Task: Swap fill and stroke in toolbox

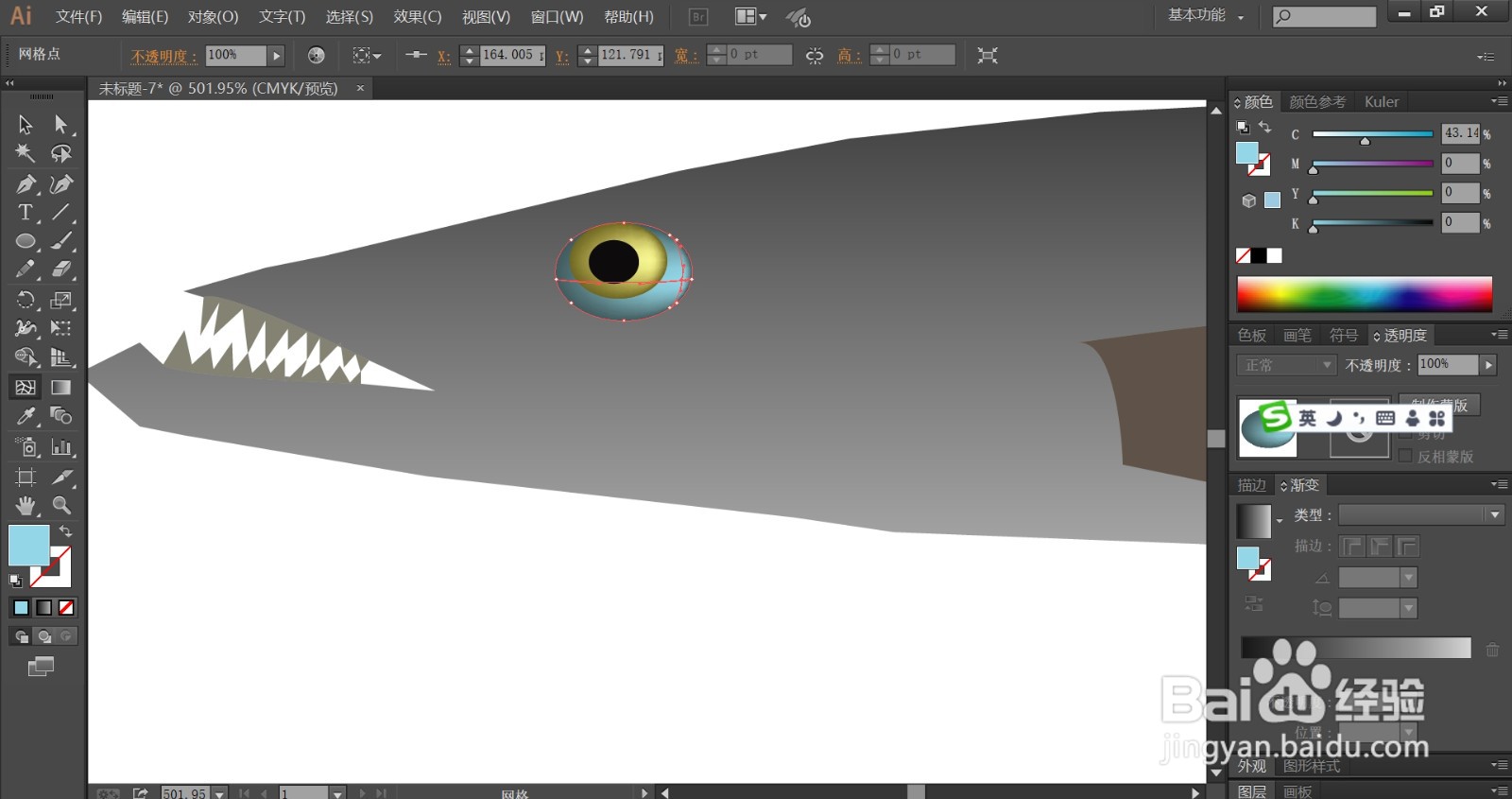Action: [65, 531]
